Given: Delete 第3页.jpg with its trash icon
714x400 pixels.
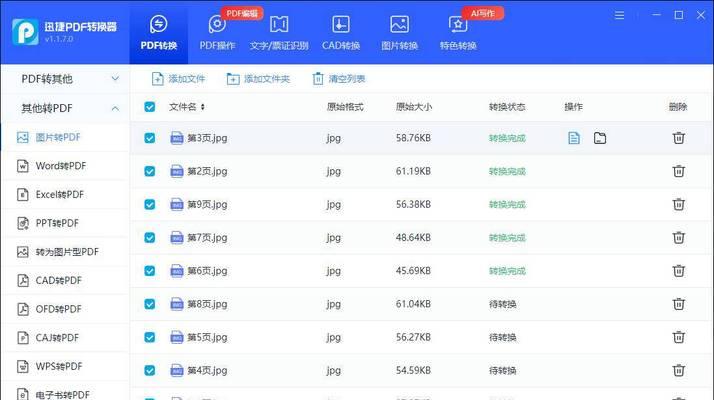Looking at the screenshot, I should [x=678, y=138].
